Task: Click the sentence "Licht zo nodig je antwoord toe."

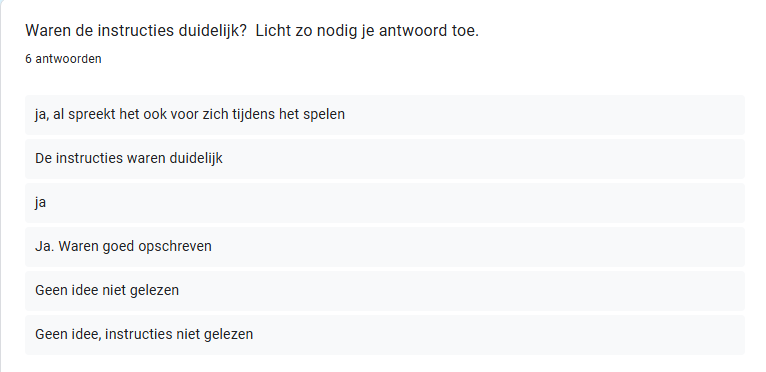Action: pyautogui.click(x=367, y=31)
